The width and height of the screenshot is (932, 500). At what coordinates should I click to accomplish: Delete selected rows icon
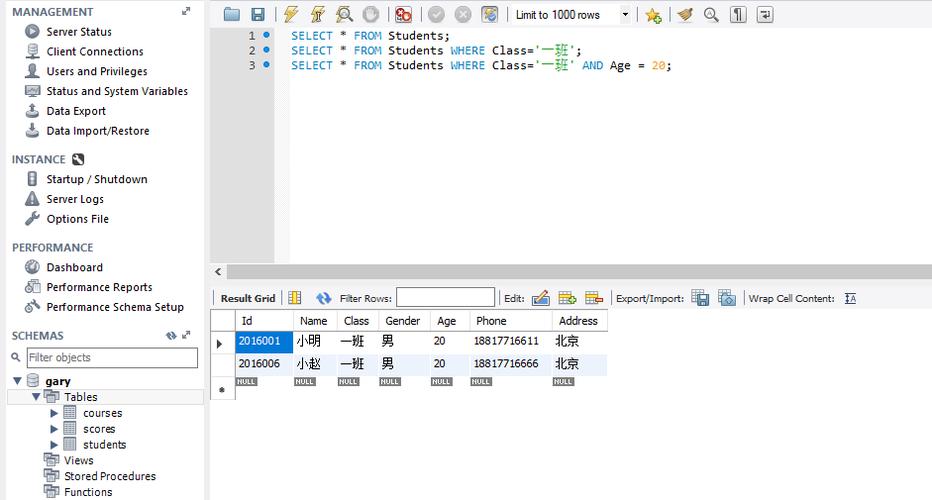pyautogui.click(x=594, y=298)
